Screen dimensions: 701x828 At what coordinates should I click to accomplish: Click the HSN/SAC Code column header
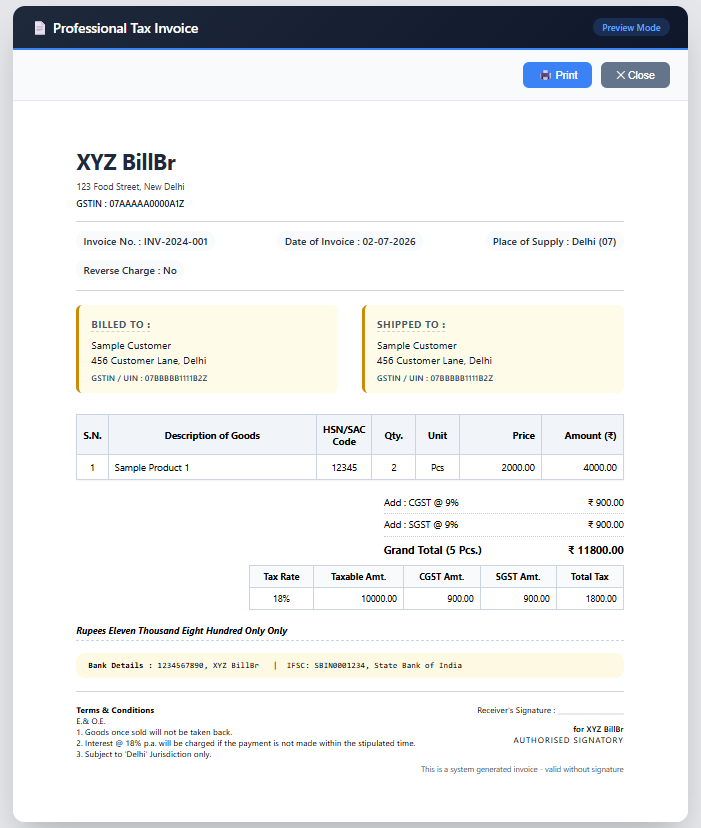[x=344, y=436]
